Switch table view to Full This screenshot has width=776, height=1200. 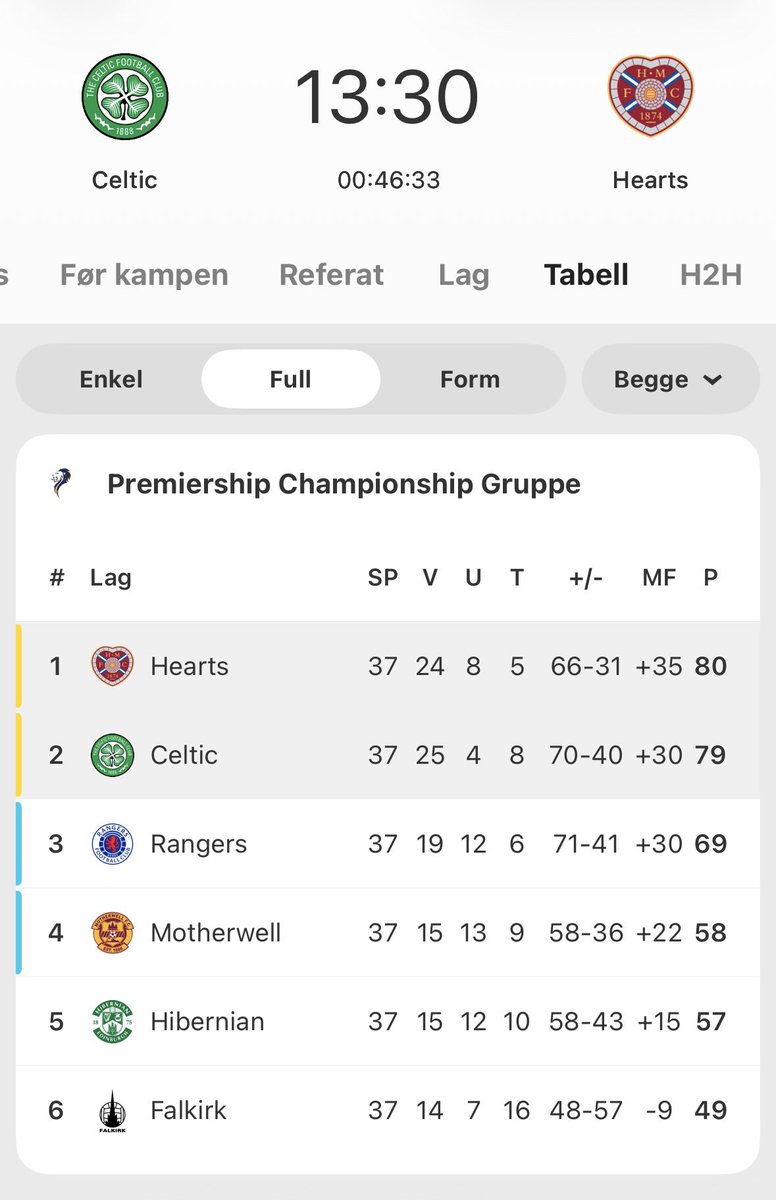[291, 379]
